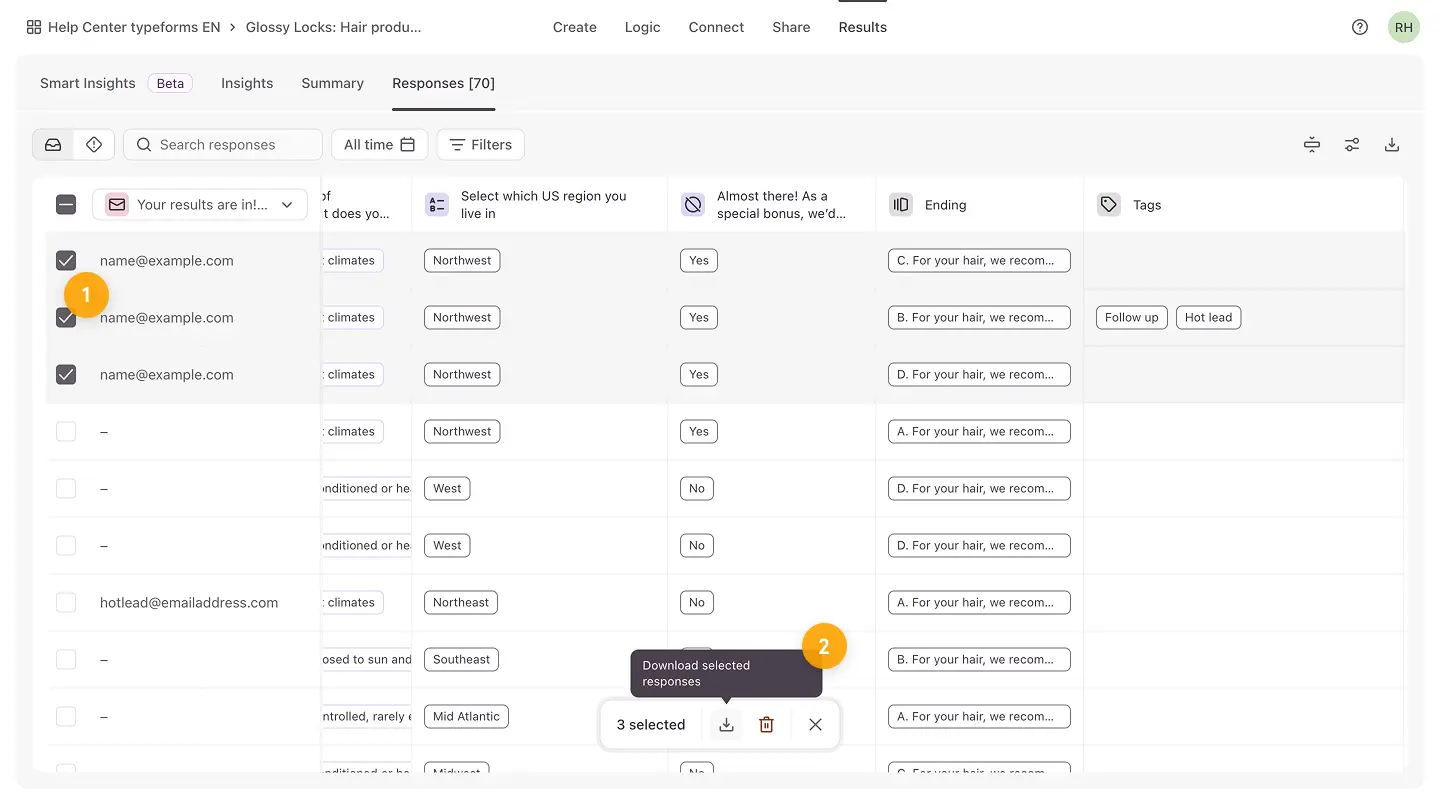Click the 'Hot lead' tag
The height and width of the screenshot is (811, 1440).
pos(1208,318)
